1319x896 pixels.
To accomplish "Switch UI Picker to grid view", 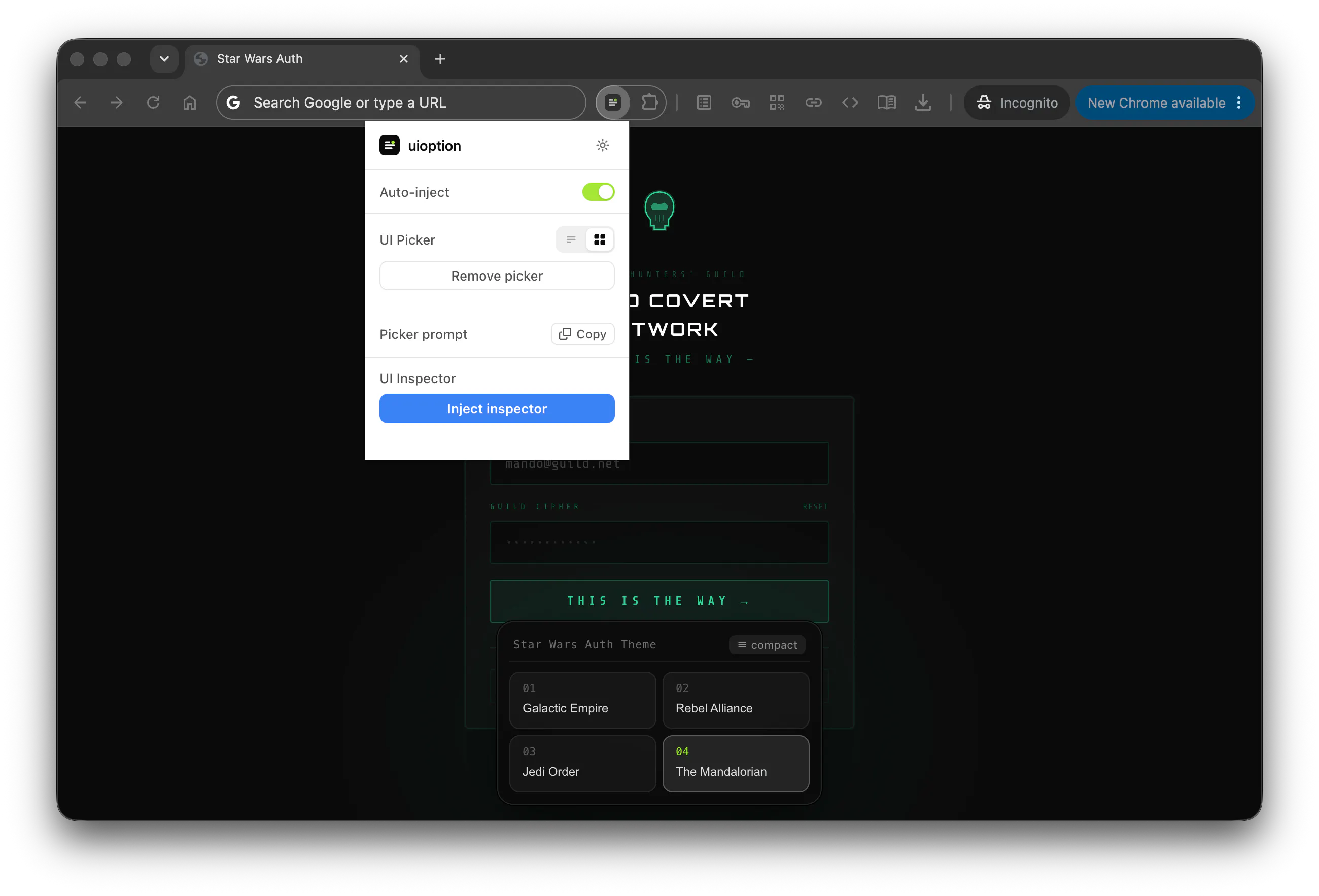I will [x=599, y=240].
